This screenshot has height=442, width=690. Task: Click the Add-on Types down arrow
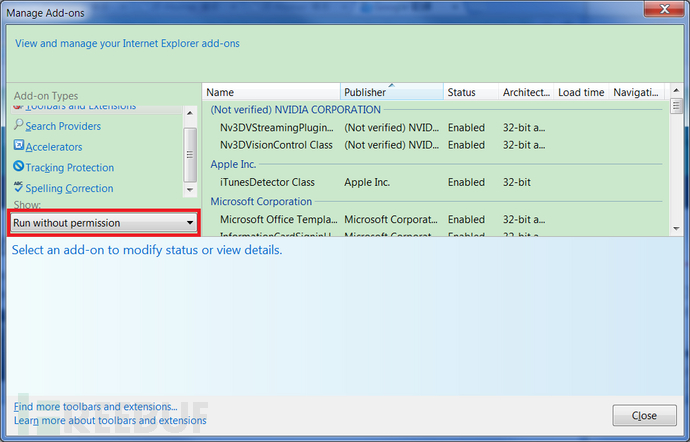pyautogui.click(x=190, y=190)
